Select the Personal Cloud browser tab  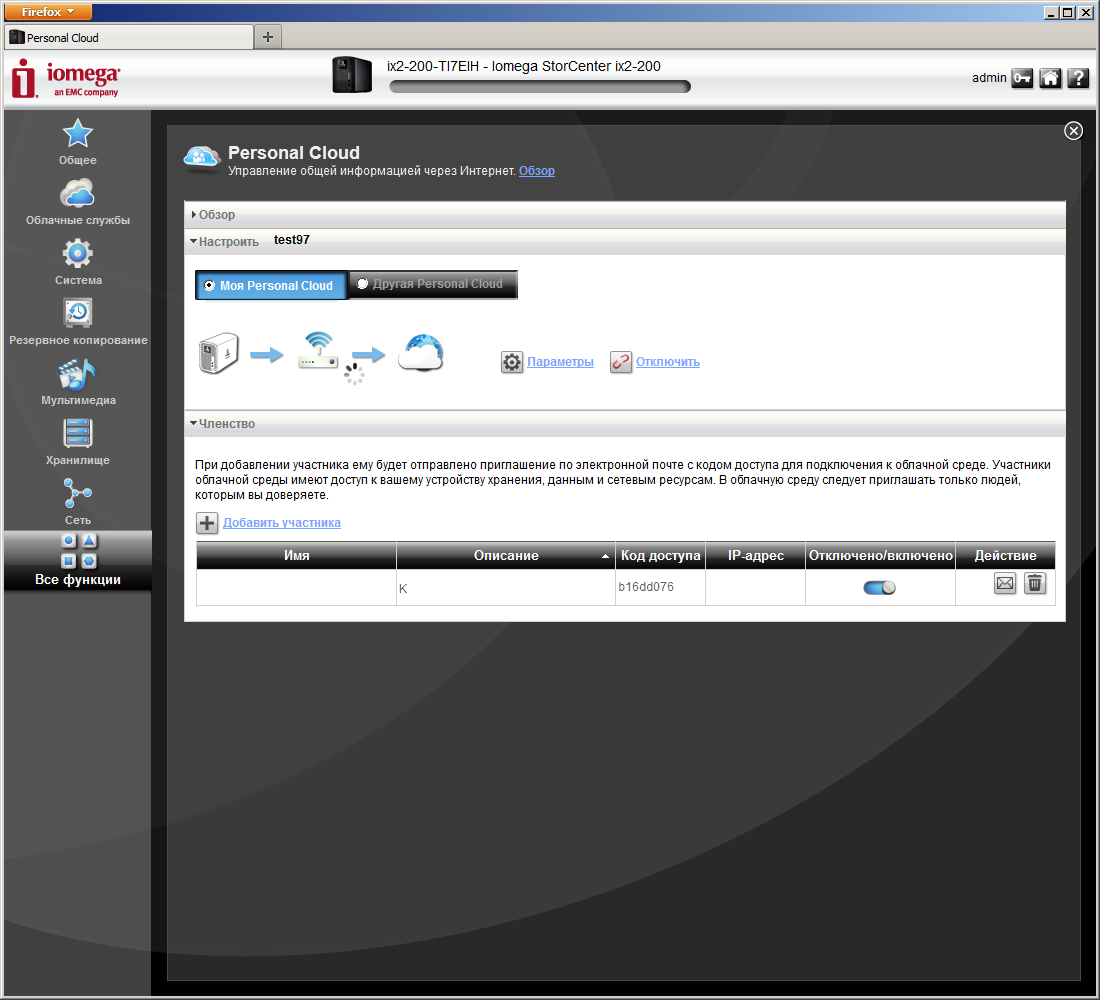pyautogui.click(x=129, y=37)
